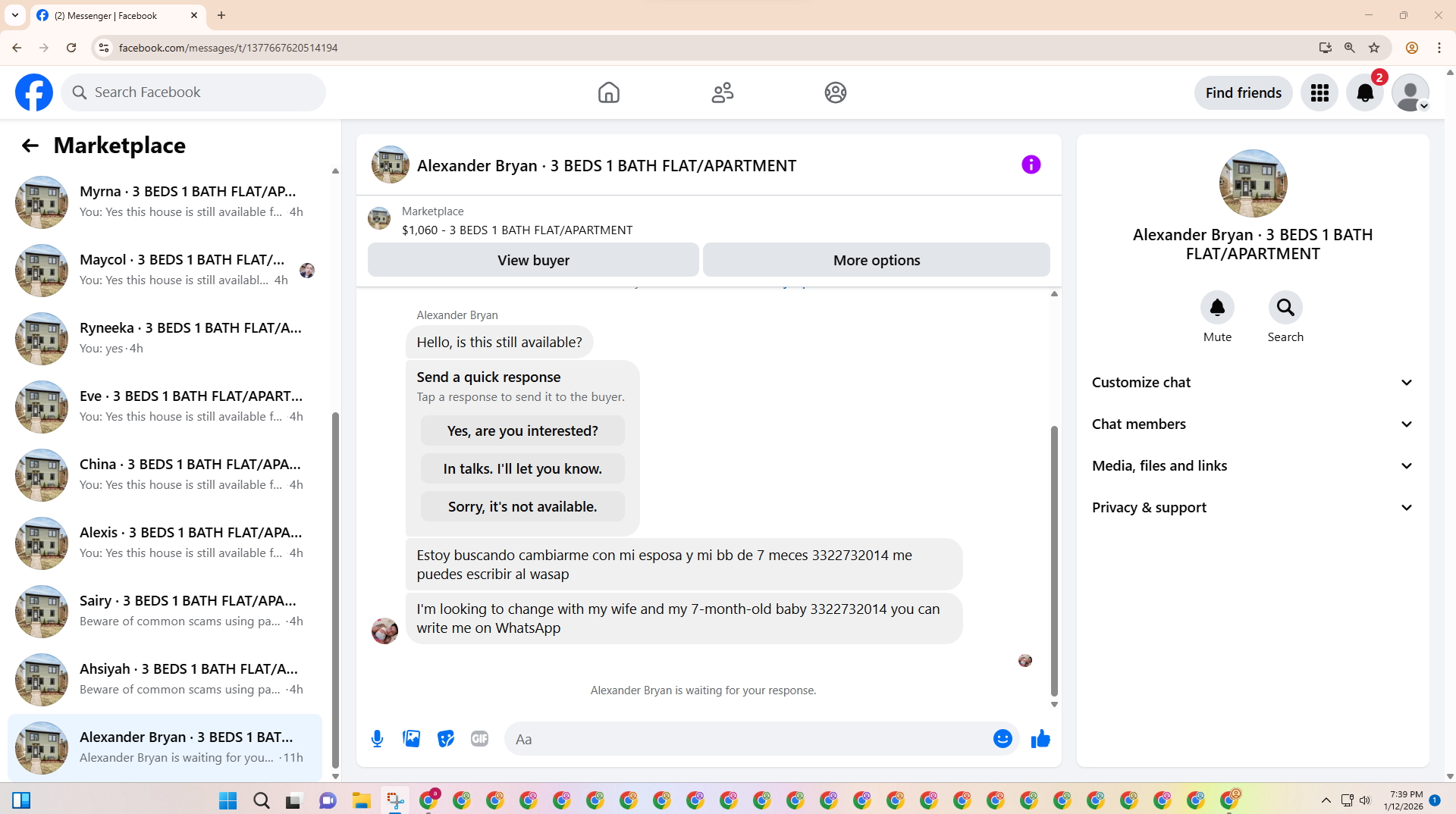Open Ahsiyah's conversation in the list
The height and width of the screenshot is (814, 1456).
[165, 679]
